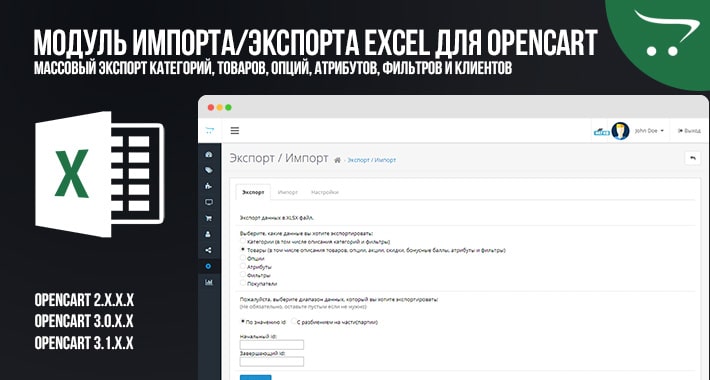This screenshot has height=380, width=710.
Task: Select the Покупатели radio button
Action: [x=243, y=283]
